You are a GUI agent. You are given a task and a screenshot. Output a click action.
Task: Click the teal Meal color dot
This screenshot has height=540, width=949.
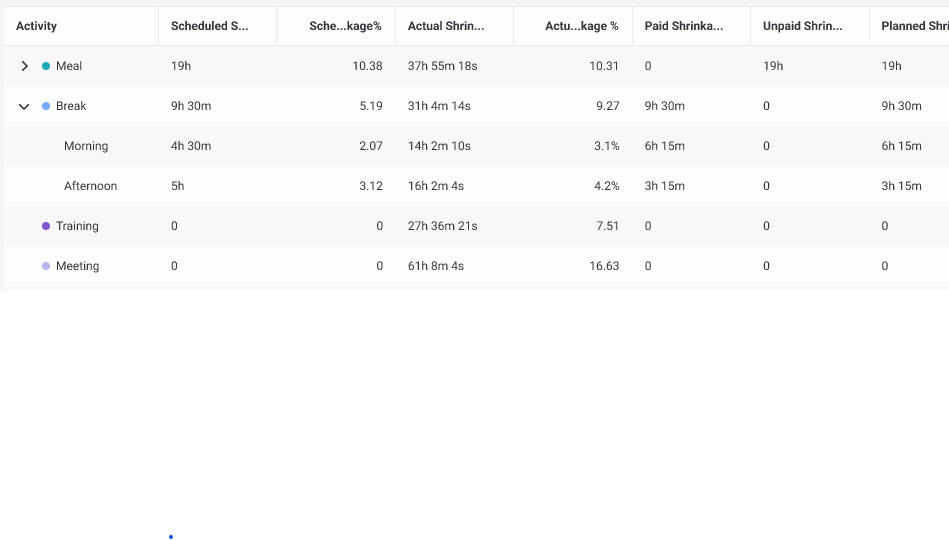[46, 66]
